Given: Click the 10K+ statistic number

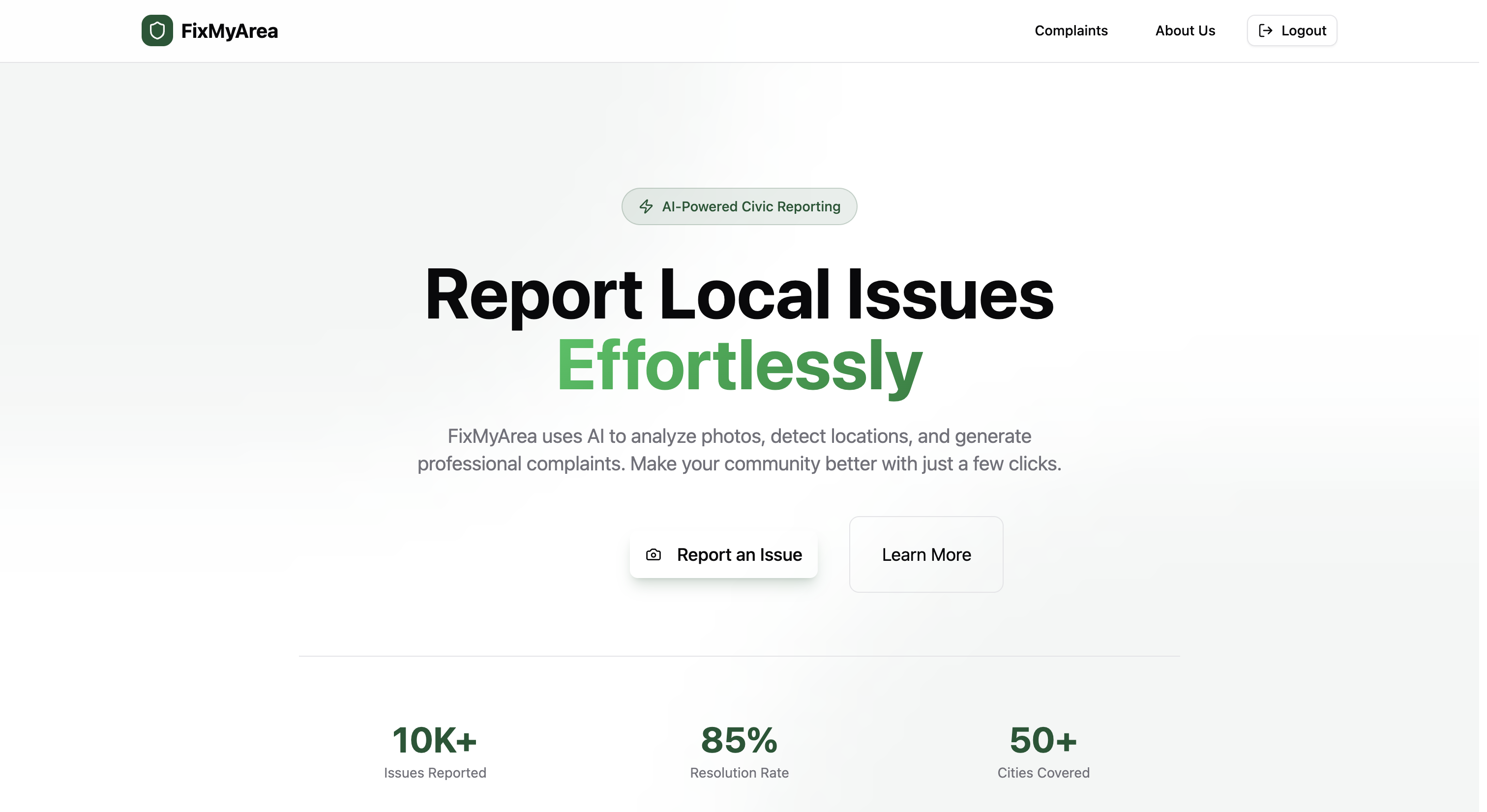Looking at the screenshot, I should pyautogui.click(x=435, y=740).
